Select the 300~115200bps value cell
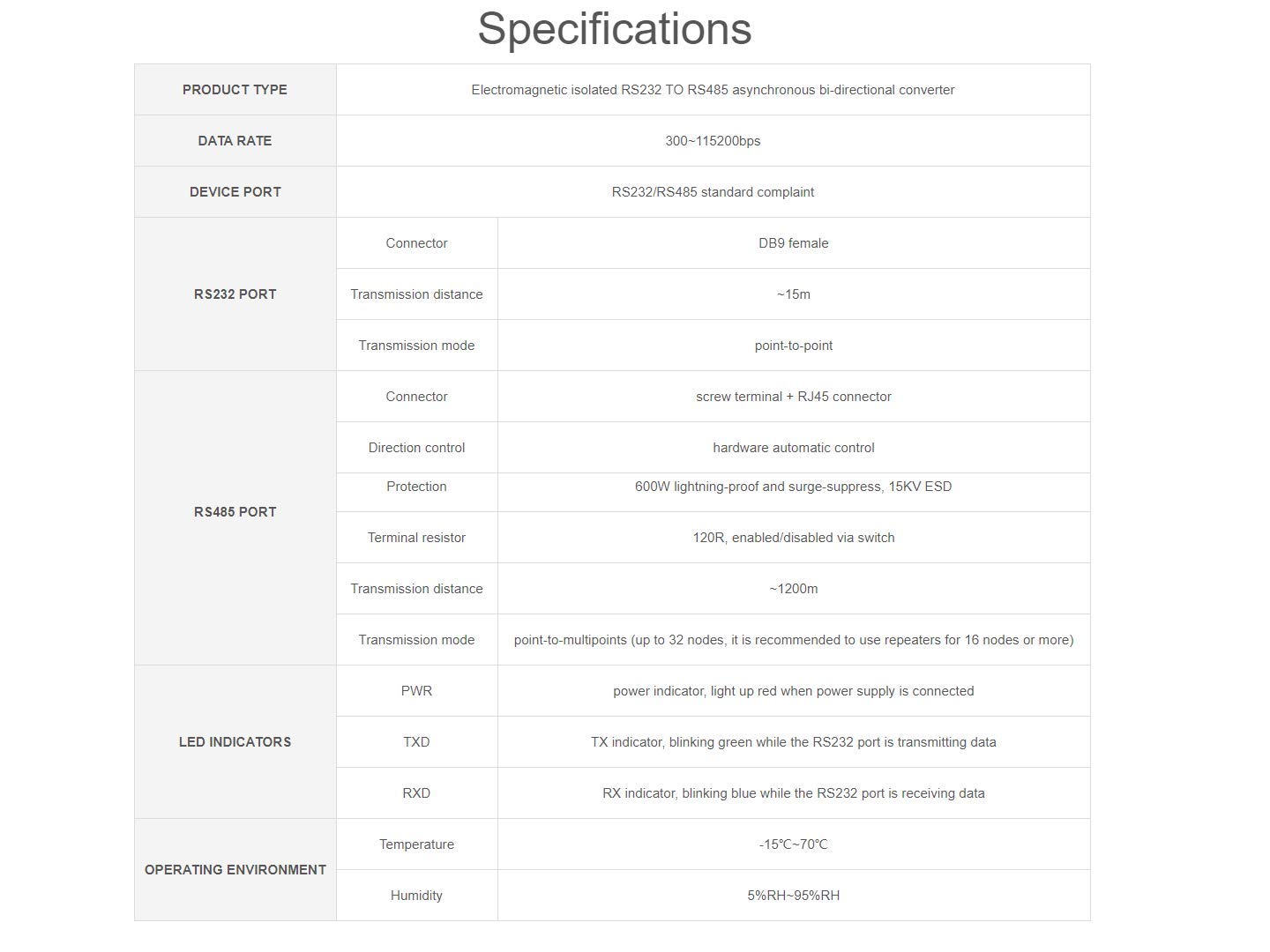 pyautogui.click(x=713, y=141)
